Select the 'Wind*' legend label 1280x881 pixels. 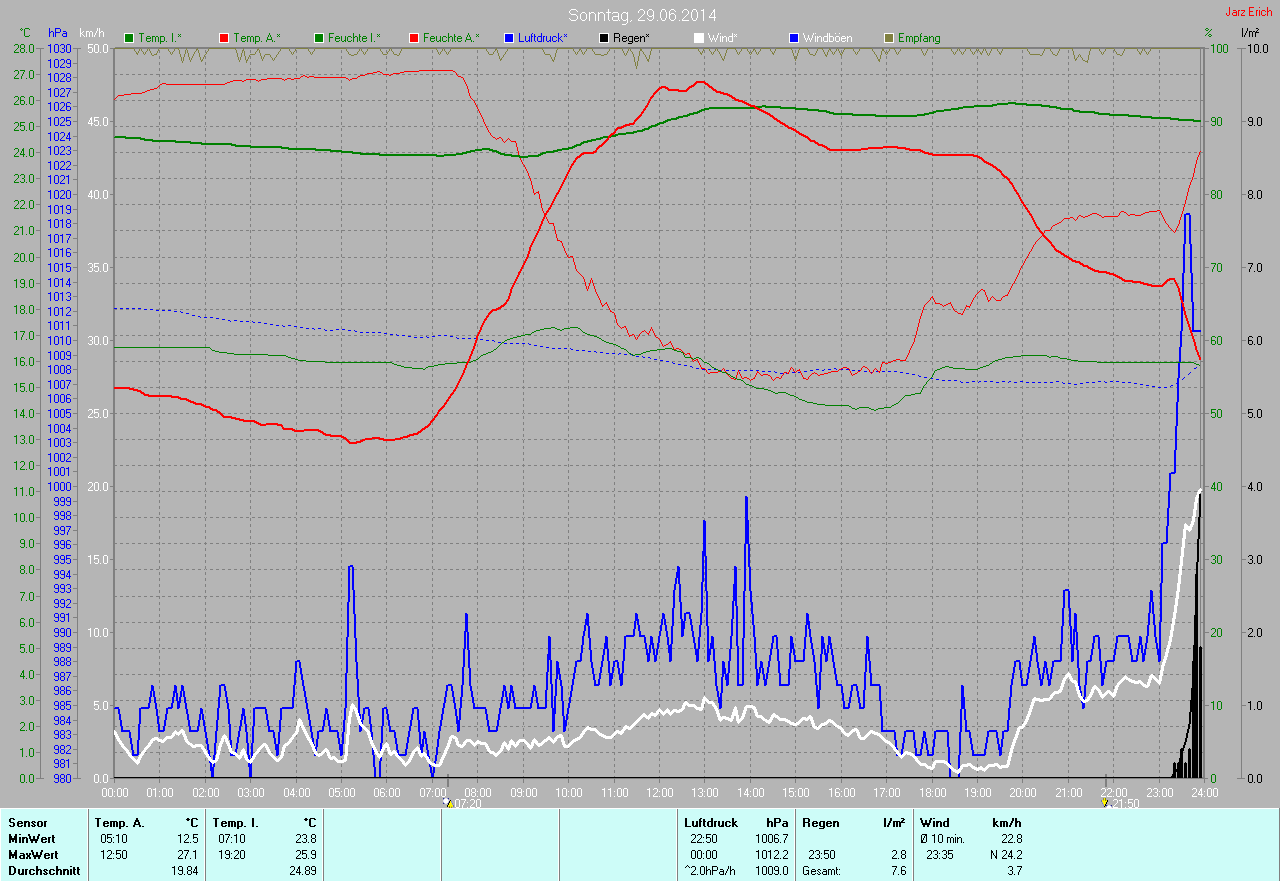tap(723, 38)
